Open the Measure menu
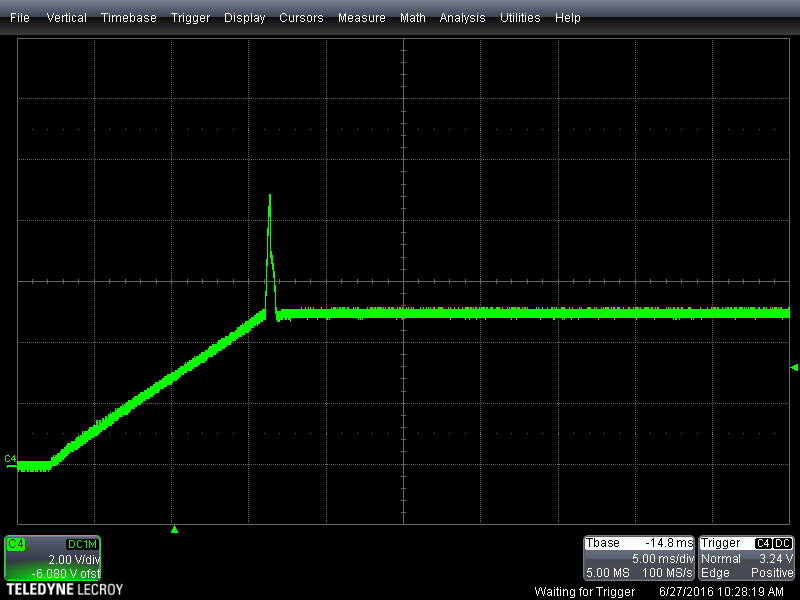The image size is (800, 600). point(362,18)
